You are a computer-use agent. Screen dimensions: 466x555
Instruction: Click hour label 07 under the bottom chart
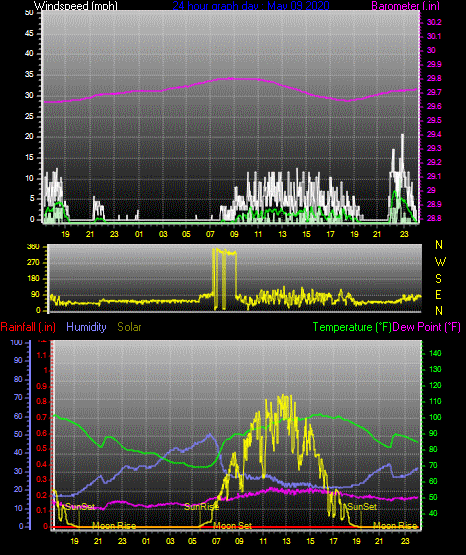click(x=216, y=541)
